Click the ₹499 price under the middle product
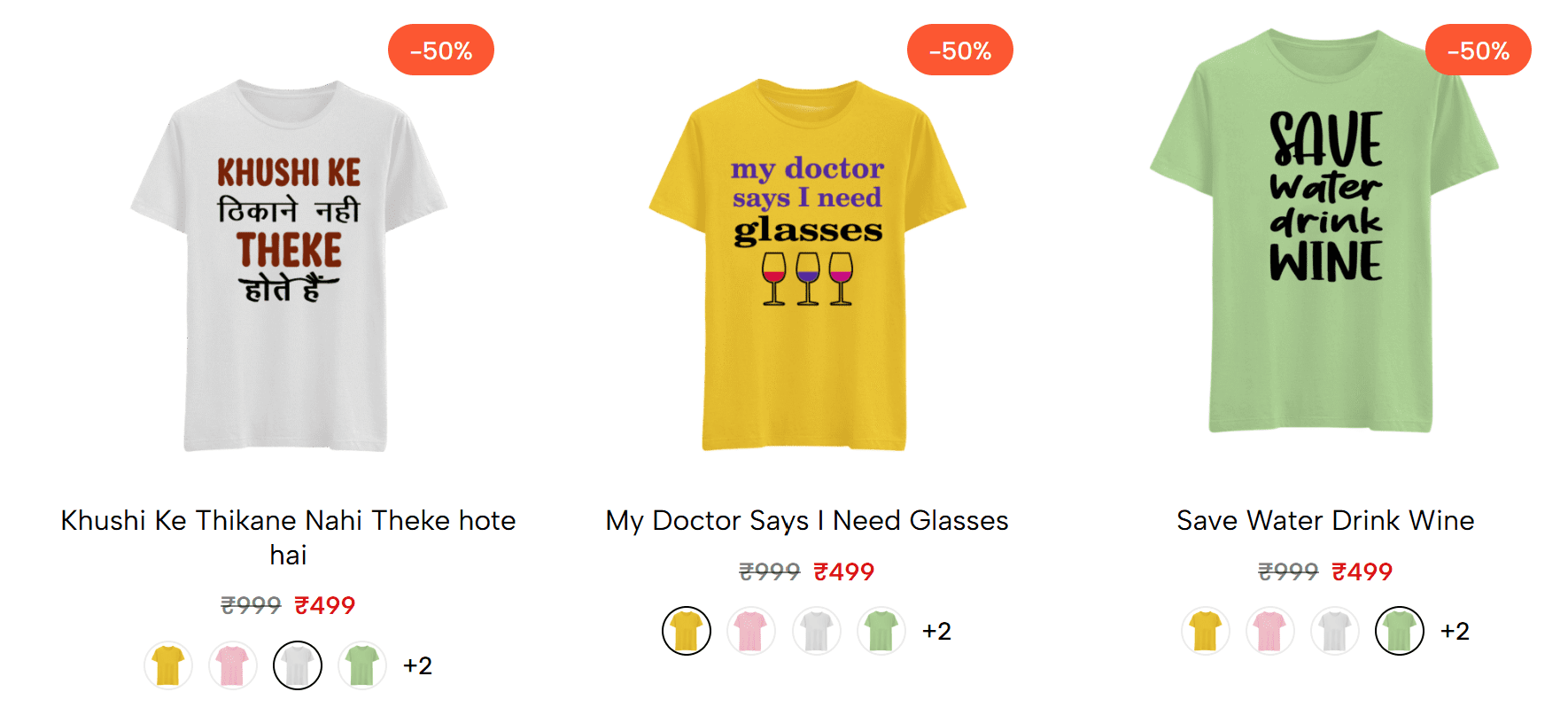 (842, 571)
